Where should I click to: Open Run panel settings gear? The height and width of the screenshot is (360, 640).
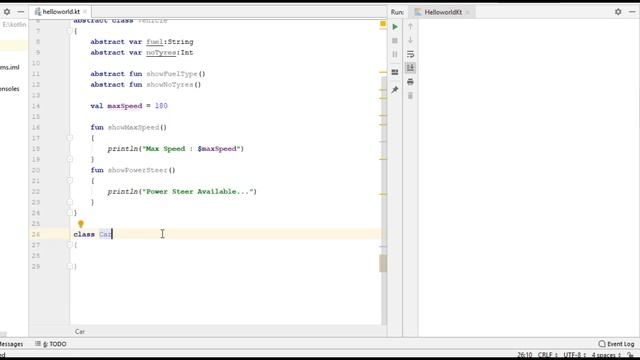click(x=618, y=12)
